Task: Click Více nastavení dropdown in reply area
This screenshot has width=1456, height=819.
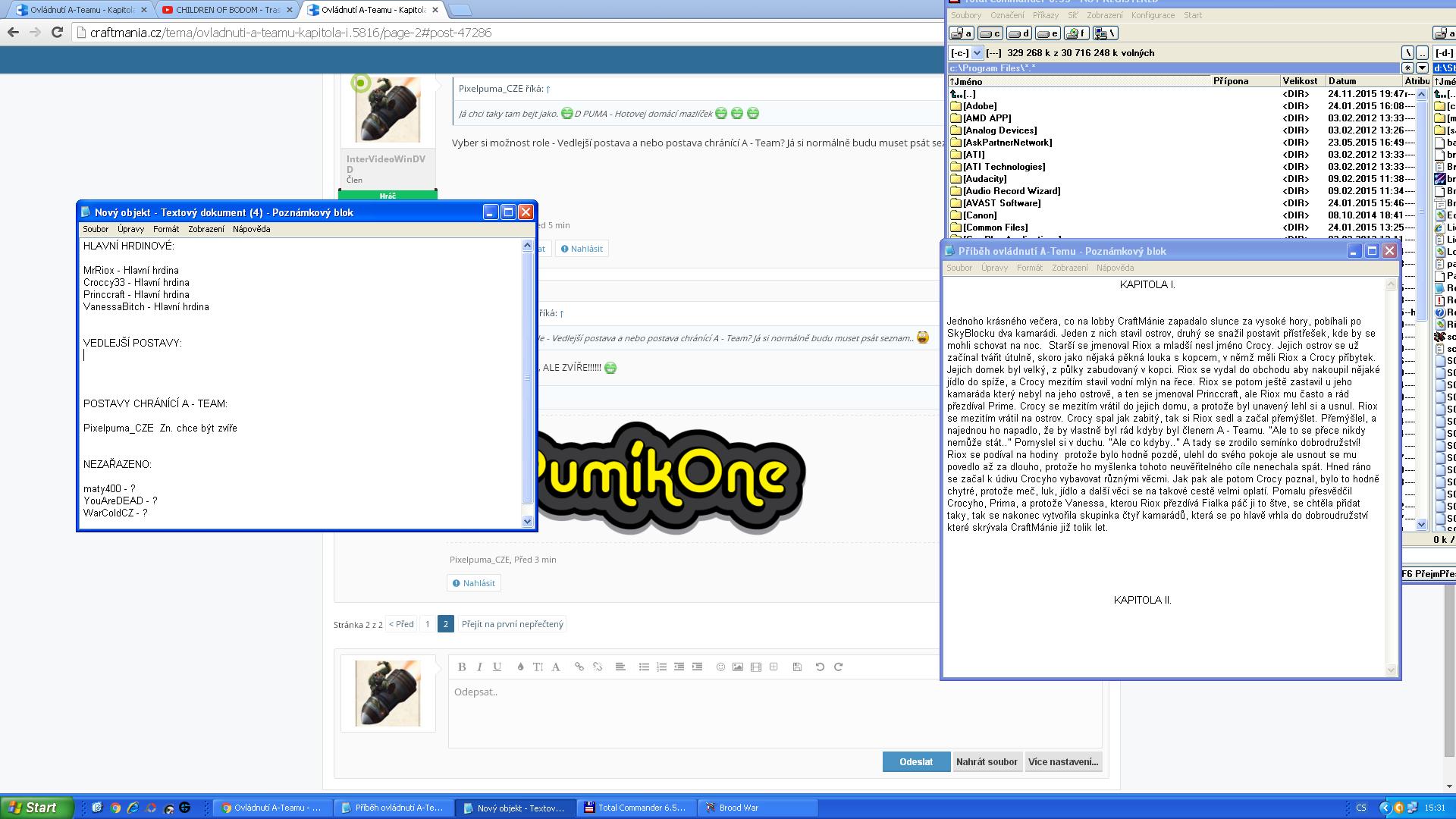Action: tap(1064, 761)
